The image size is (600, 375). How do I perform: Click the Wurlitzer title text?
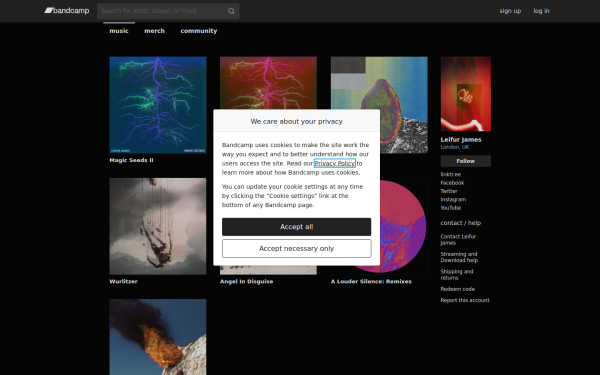123,281
